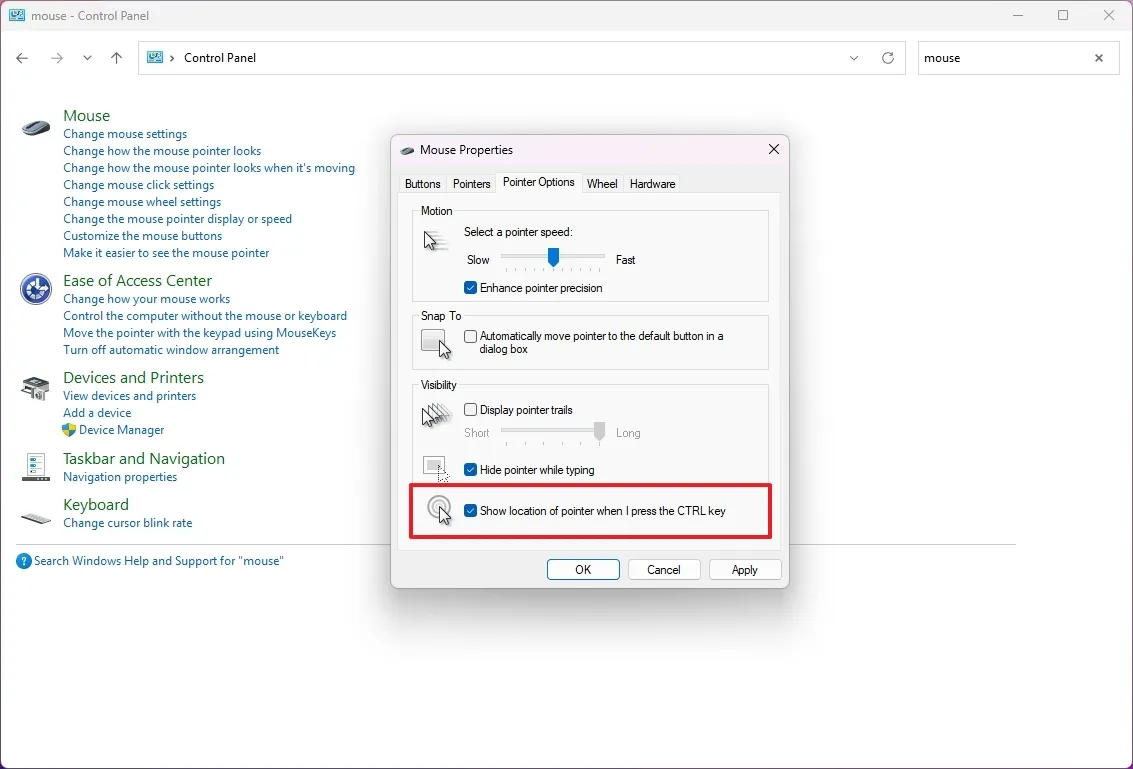
Task: Click the Control Panel icon in the address bar
Action: pos(157,58)
